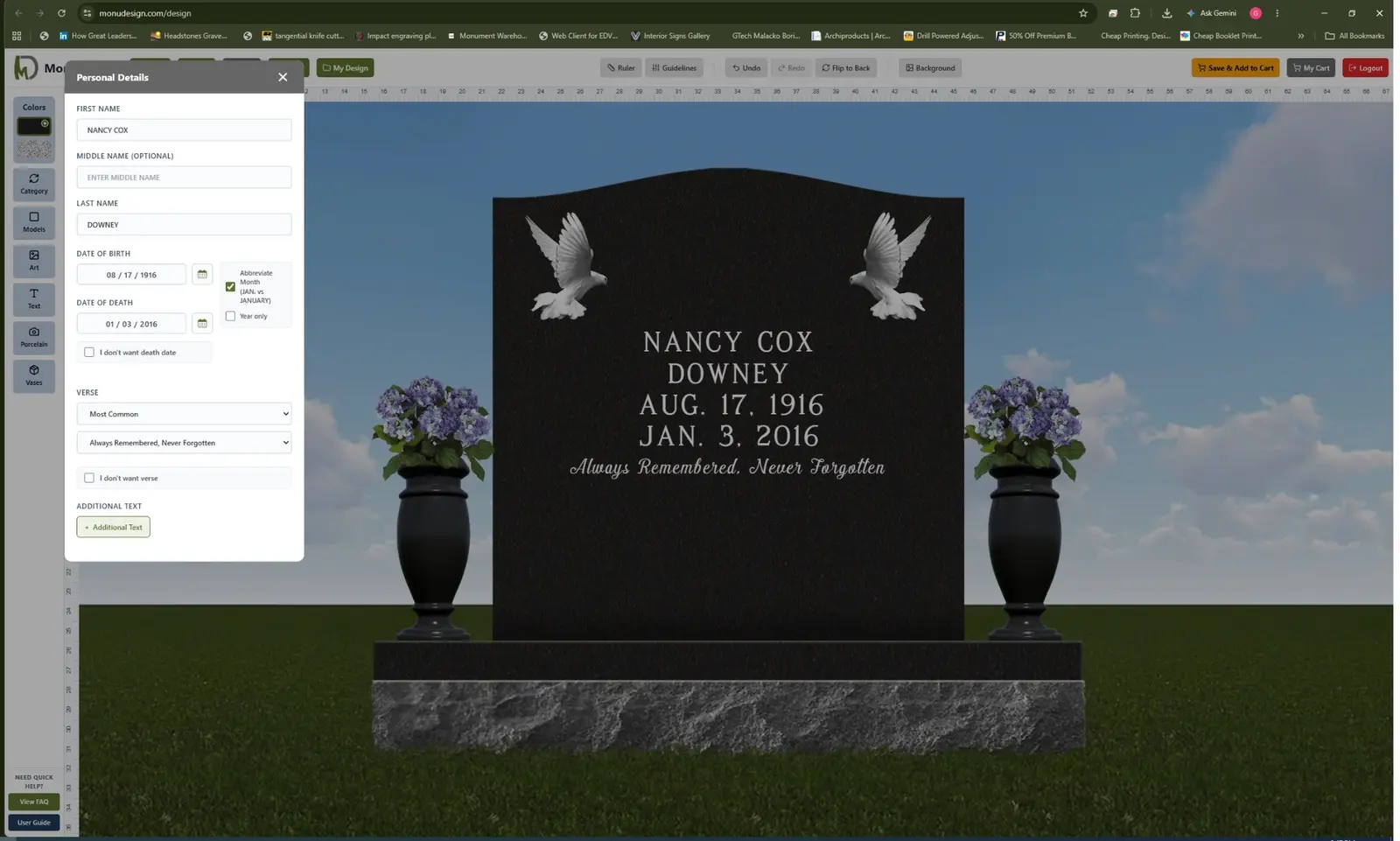Image resolution: width=1400 pixels, height=841 pixels.
Task: Reload the browser page
Action: pos(61,13)
